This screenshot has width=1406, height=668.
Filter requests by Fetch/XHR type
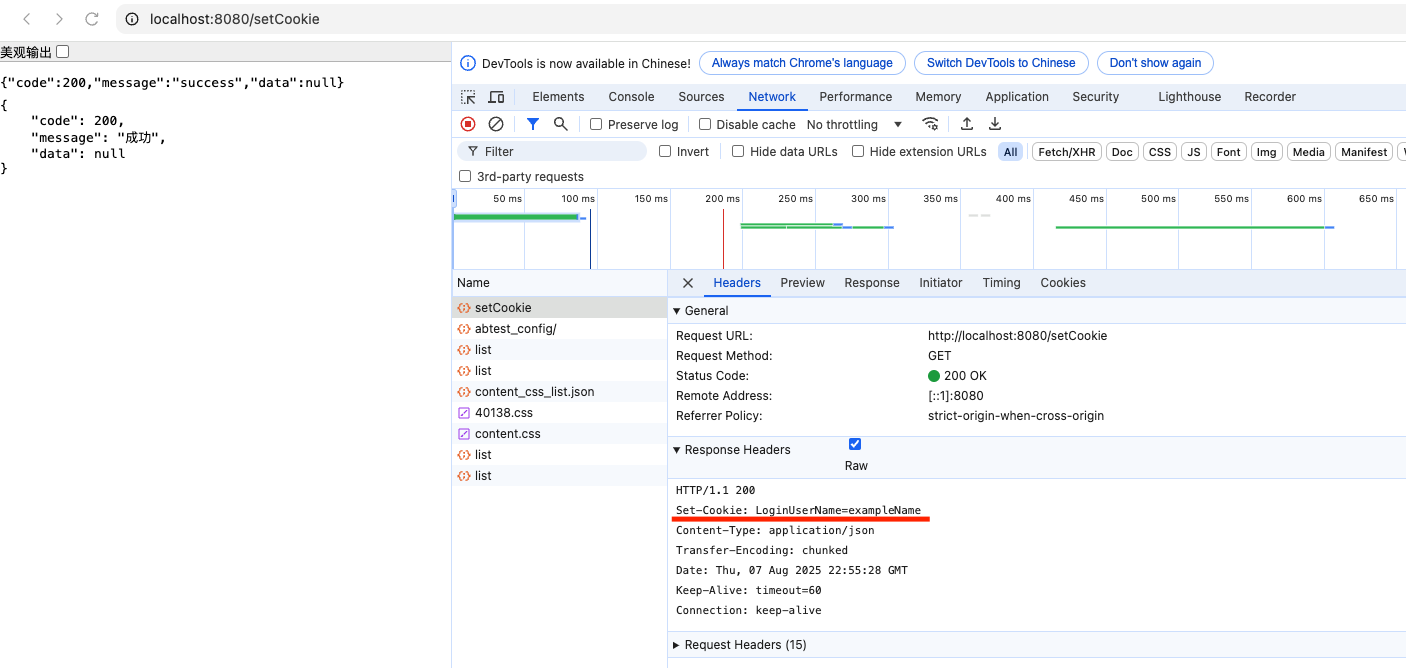coord(1067,152)
